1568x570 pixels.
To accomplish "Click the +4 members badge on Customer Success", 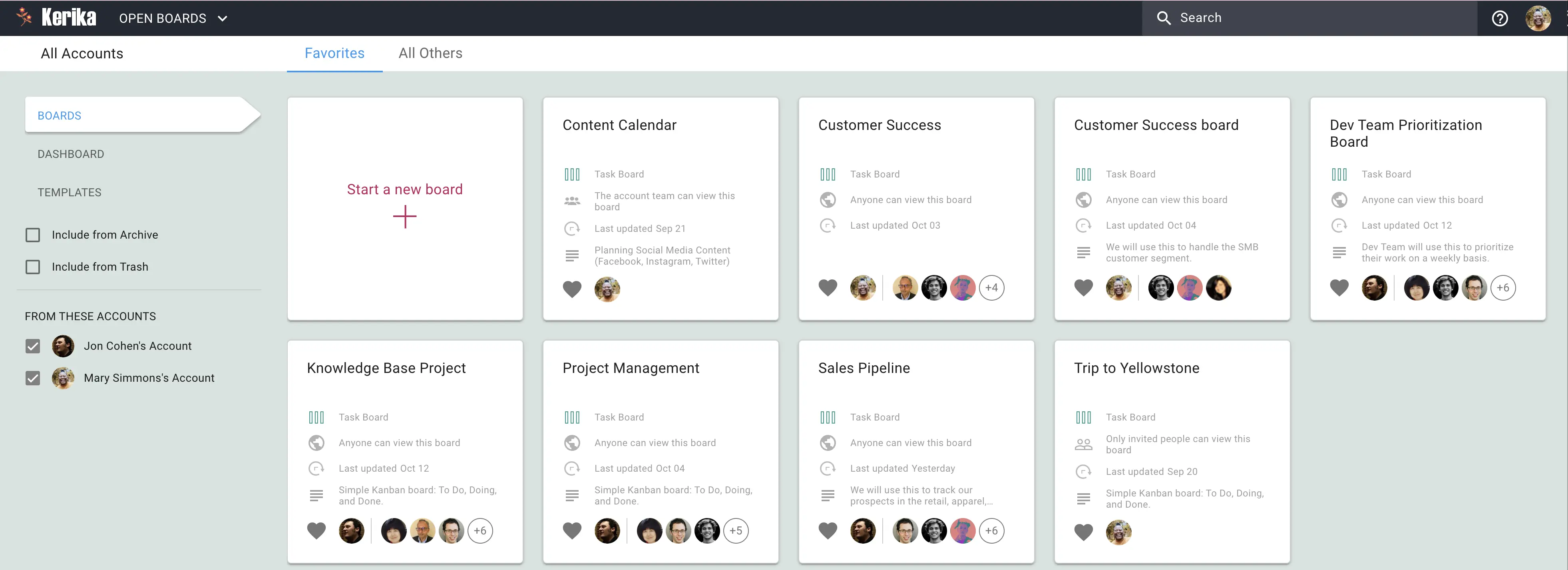I will [x=991, y=287].
